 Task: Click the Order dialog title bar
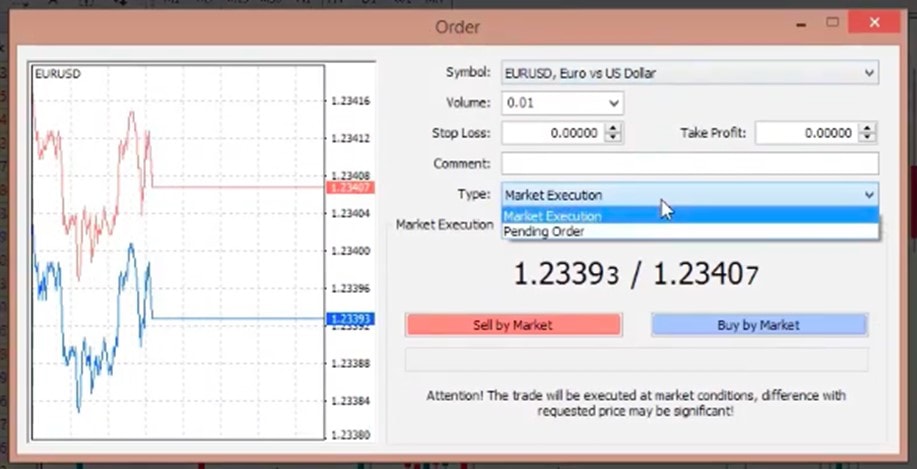(x=458, y=27)
